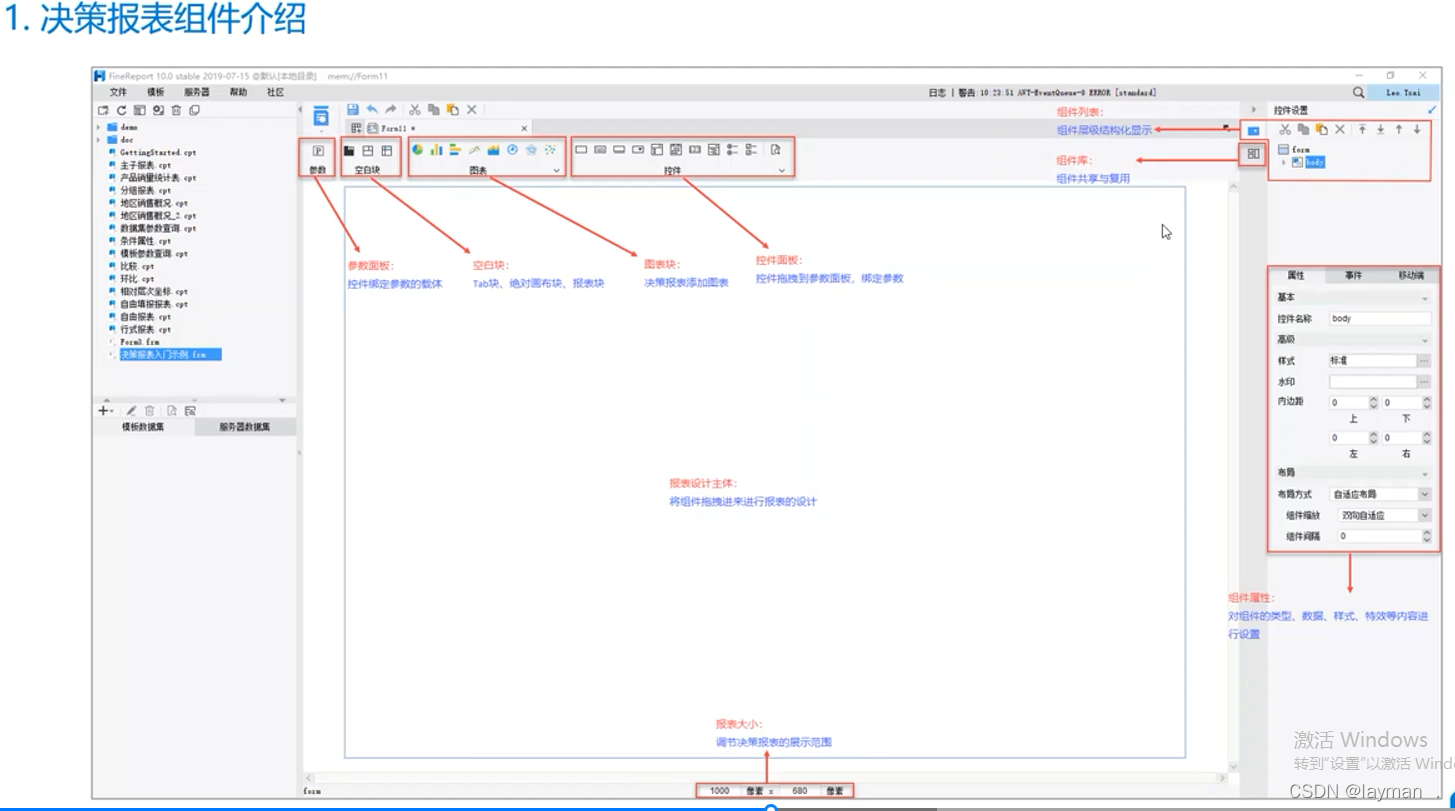
Task: Switch to 模板数据集 tab
Action: (143, 427)
